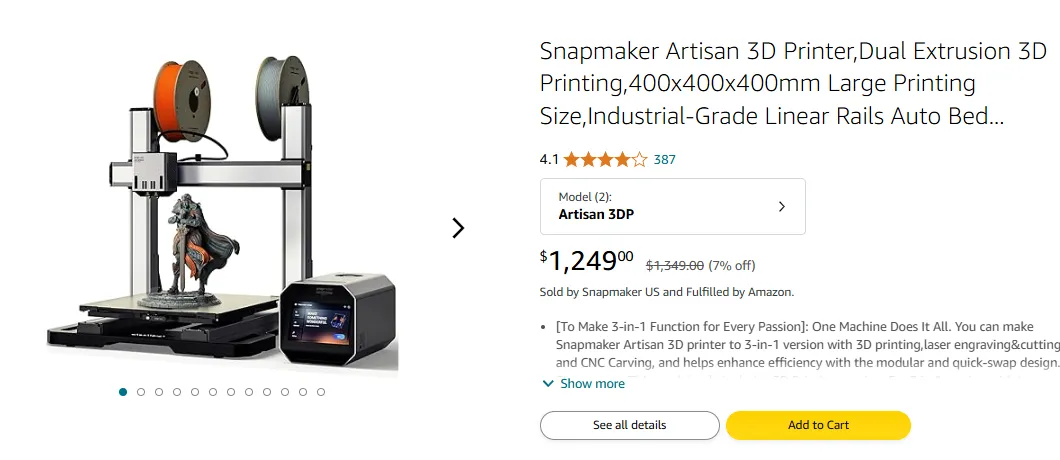Image resolution: width=1060 pixels, height=460 pixels.
Task: Click the orange star rating icons
Action: [604, 159]
